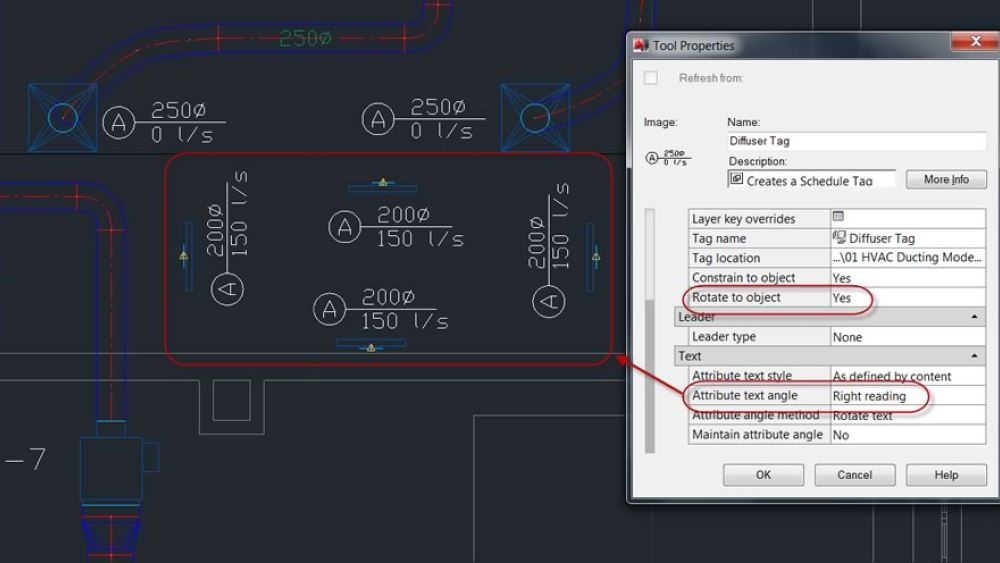The height and width of the screenshot is (563, 1000).
Task: Click the Diffuser Tag preview image
Action: click(667, 158)
